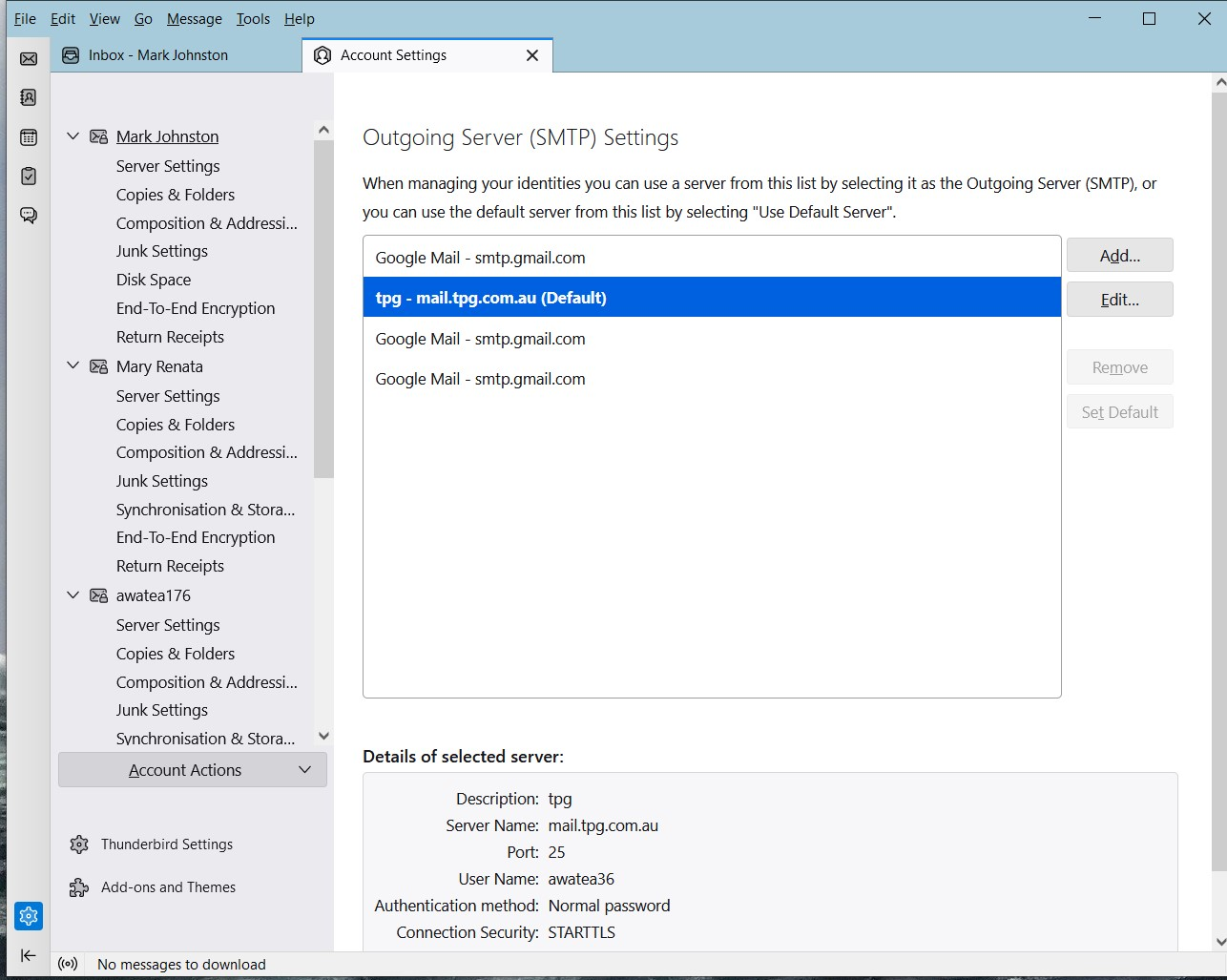The height and width of the screenshot is (980, 1227).
Task: Open the Calendar space
Action: tap(29, 136)
